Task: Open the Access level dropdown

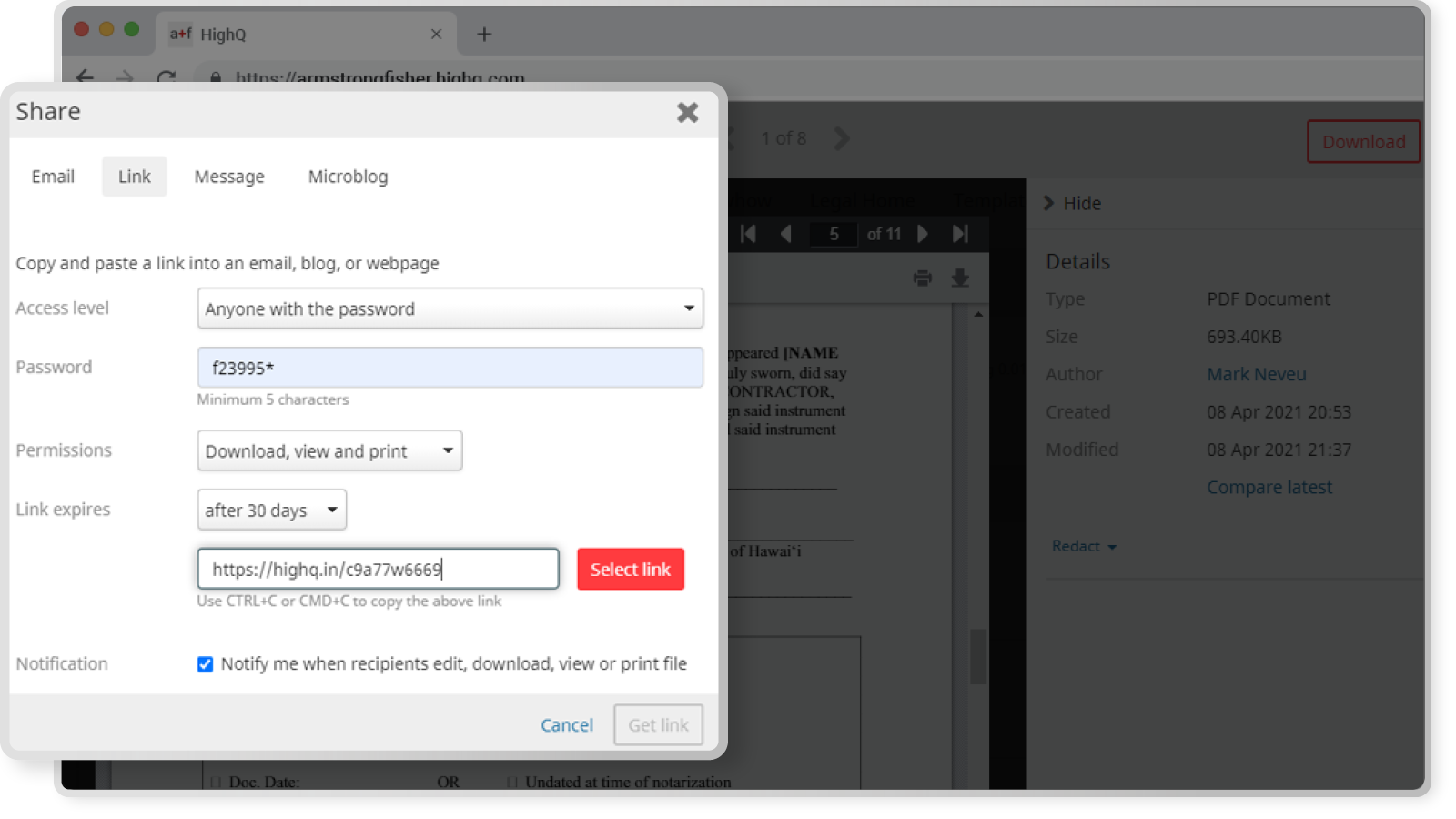Action: (450, 308)
